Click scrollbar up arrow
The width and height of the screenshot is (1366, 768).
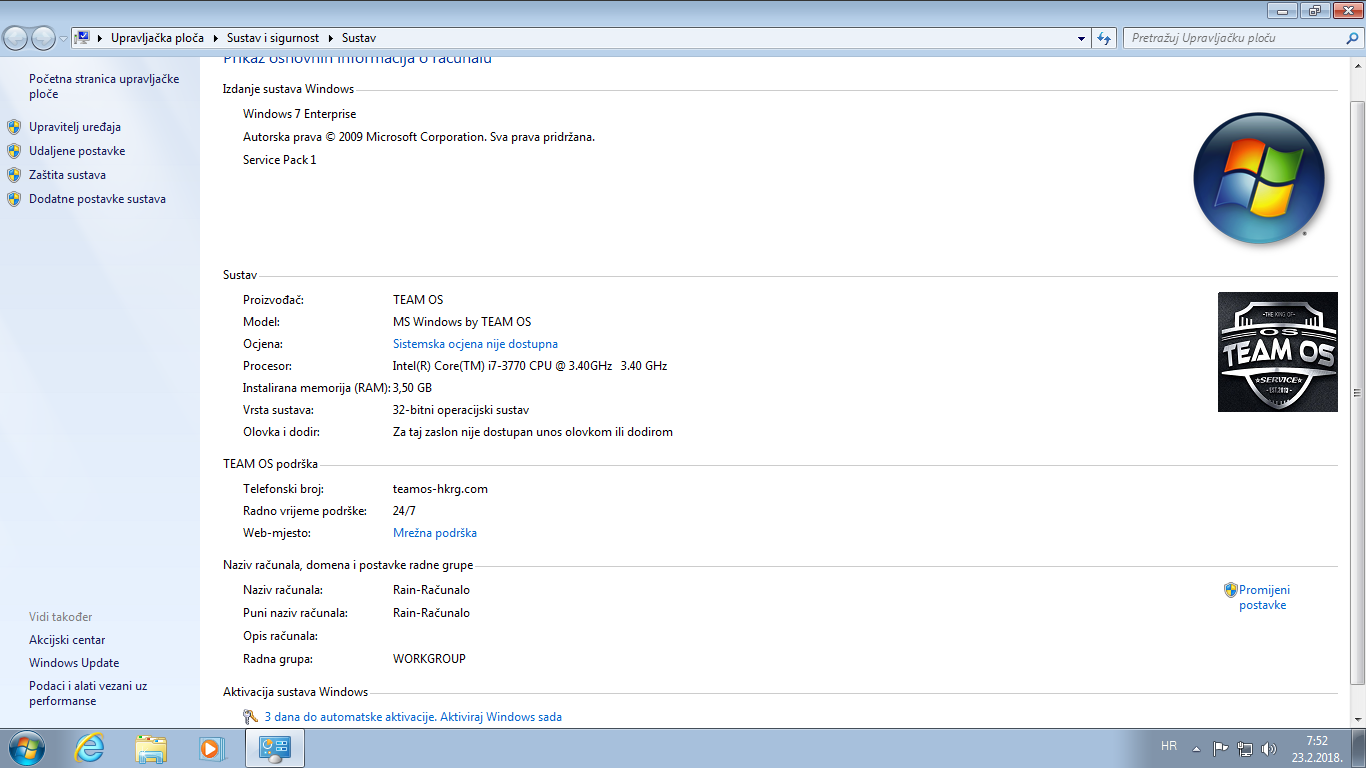1357,65
